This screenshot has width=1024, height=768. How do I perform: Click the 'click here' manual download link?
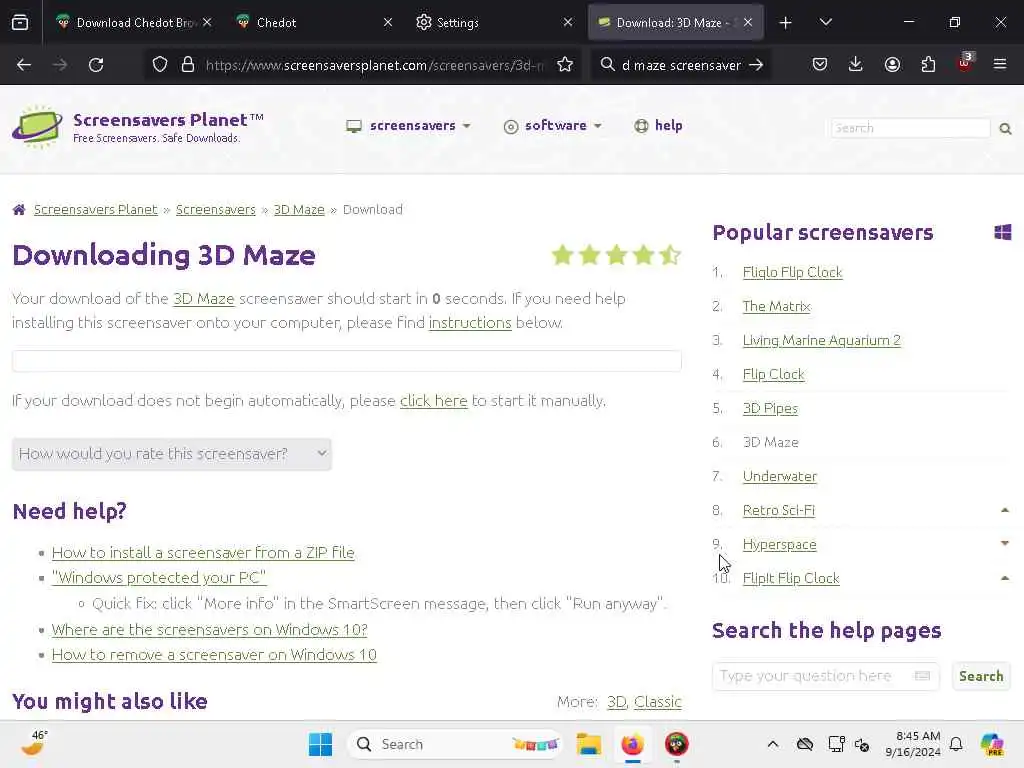click(x=434, y=400)
